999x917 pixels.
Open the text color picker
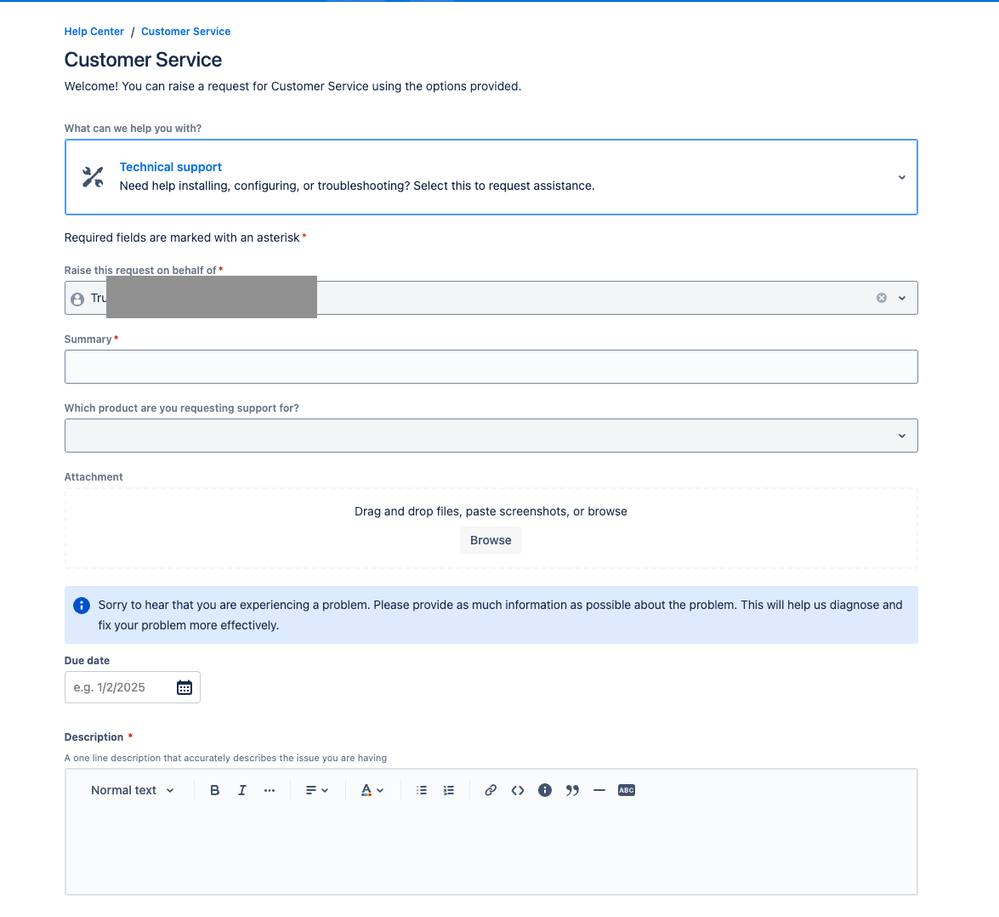pos(372,790)
